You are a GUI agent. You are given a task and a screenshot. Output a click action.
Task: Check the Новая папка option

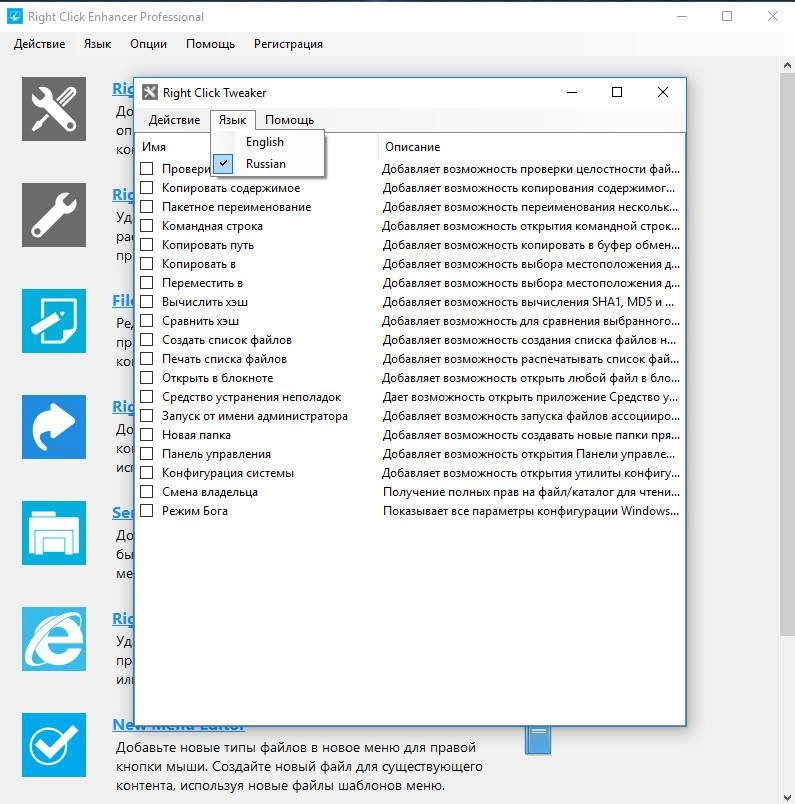[x=147, y=435]
